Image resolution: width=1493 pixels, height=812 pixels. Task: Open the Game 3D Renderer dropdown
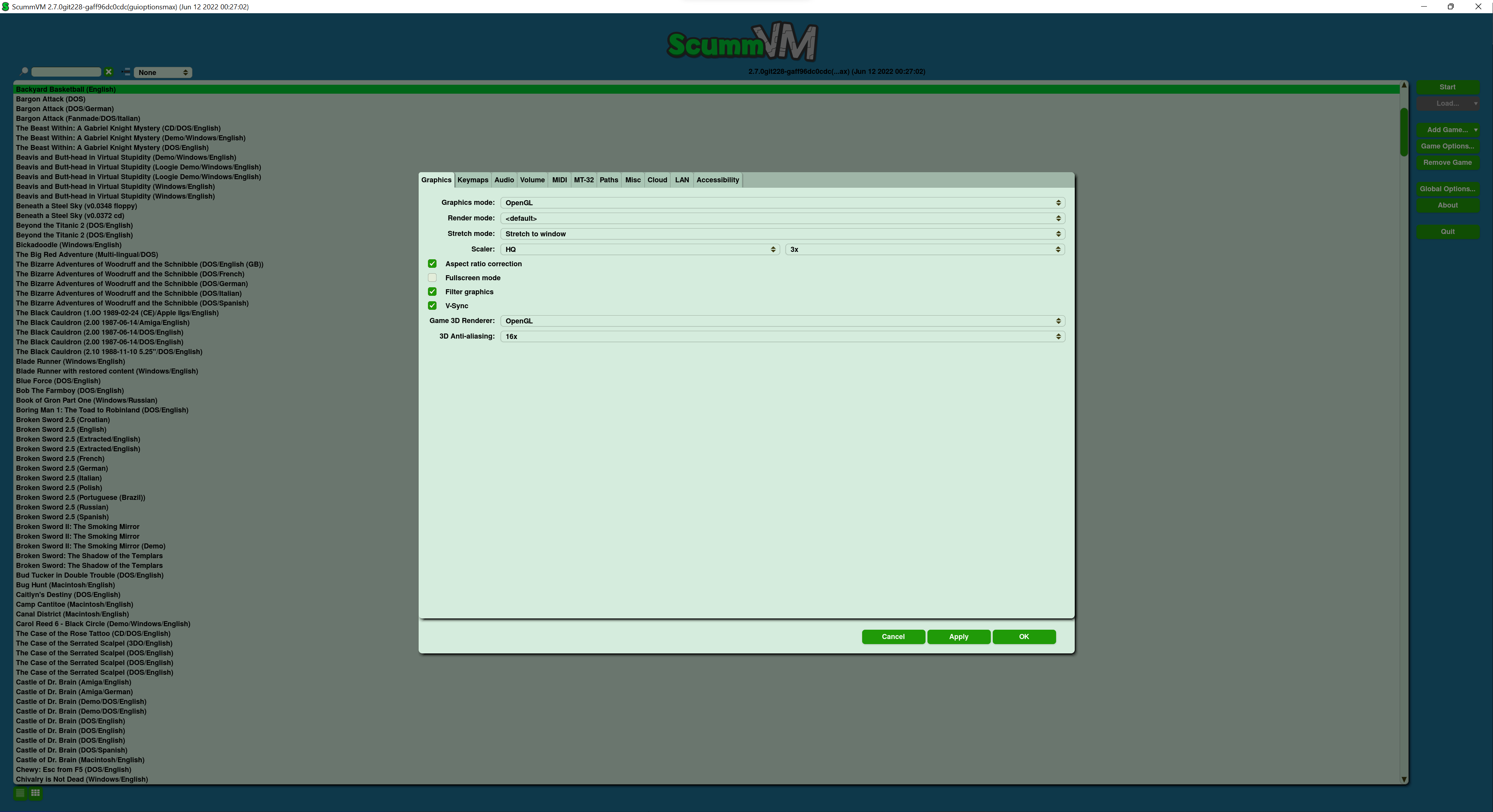coord(782,321)
